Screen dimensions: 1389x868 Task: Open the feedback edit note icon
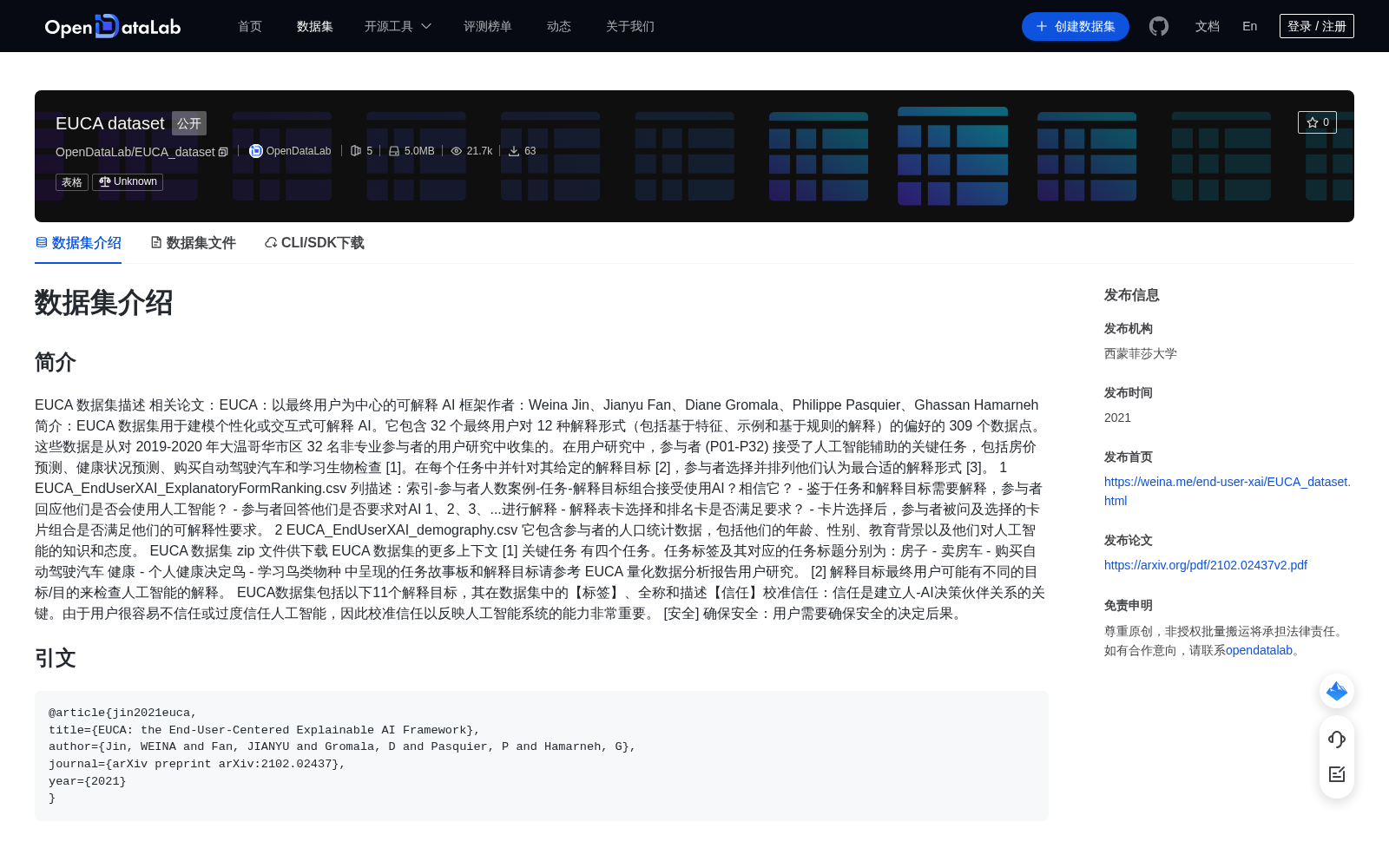(1337, 774)
